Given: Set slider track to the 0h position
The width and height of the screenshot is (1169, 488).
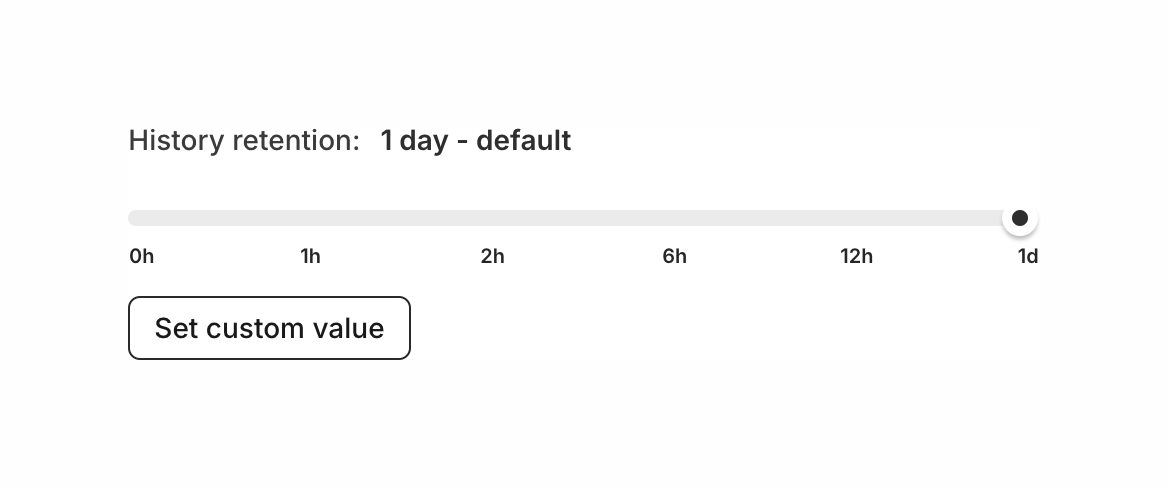Looking at the screenshot, I should [138, 218].
